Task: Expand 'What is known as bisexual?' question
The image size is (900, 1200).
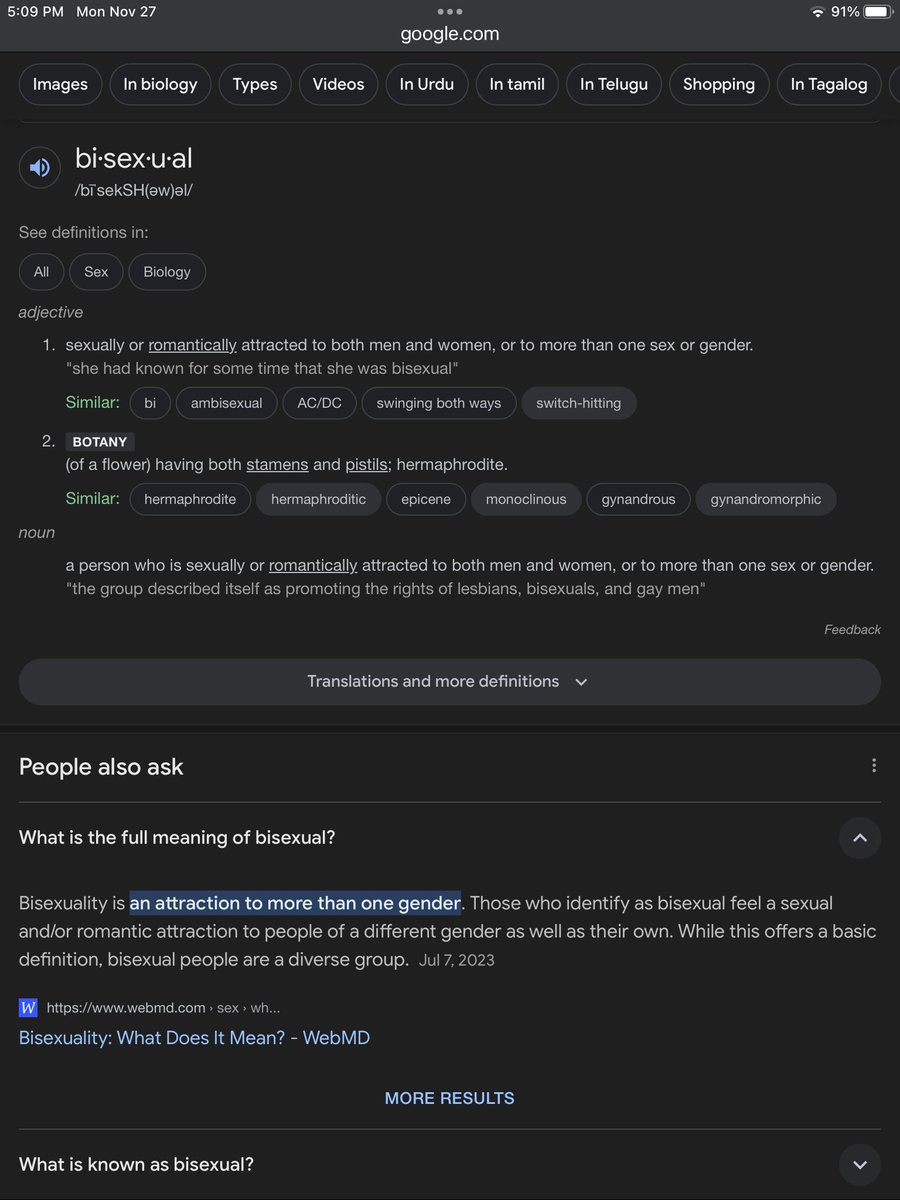Action: 860,1164
